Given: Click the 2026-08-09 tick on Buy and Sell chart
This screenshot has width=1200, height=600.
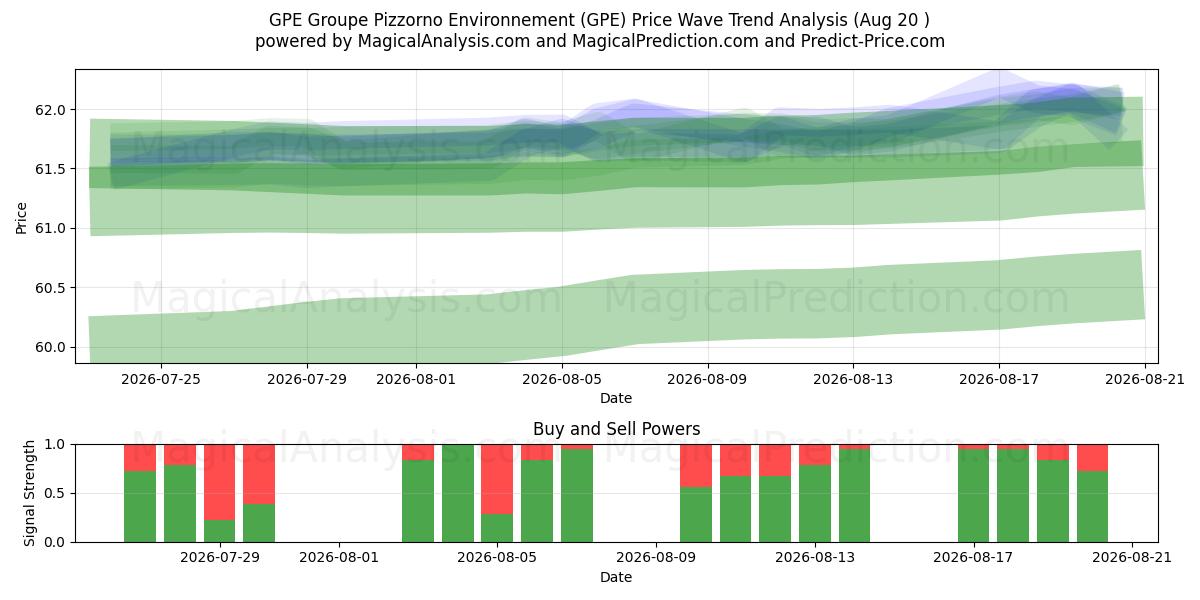Looking at the screenshot, I should pos(656,558).
